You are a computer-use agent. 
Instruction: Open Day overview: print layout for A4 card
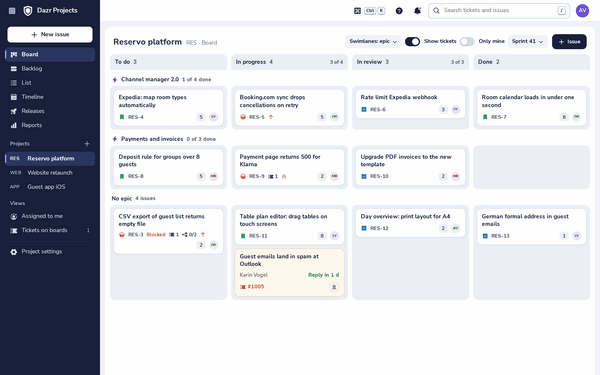(x=410, y=223)
